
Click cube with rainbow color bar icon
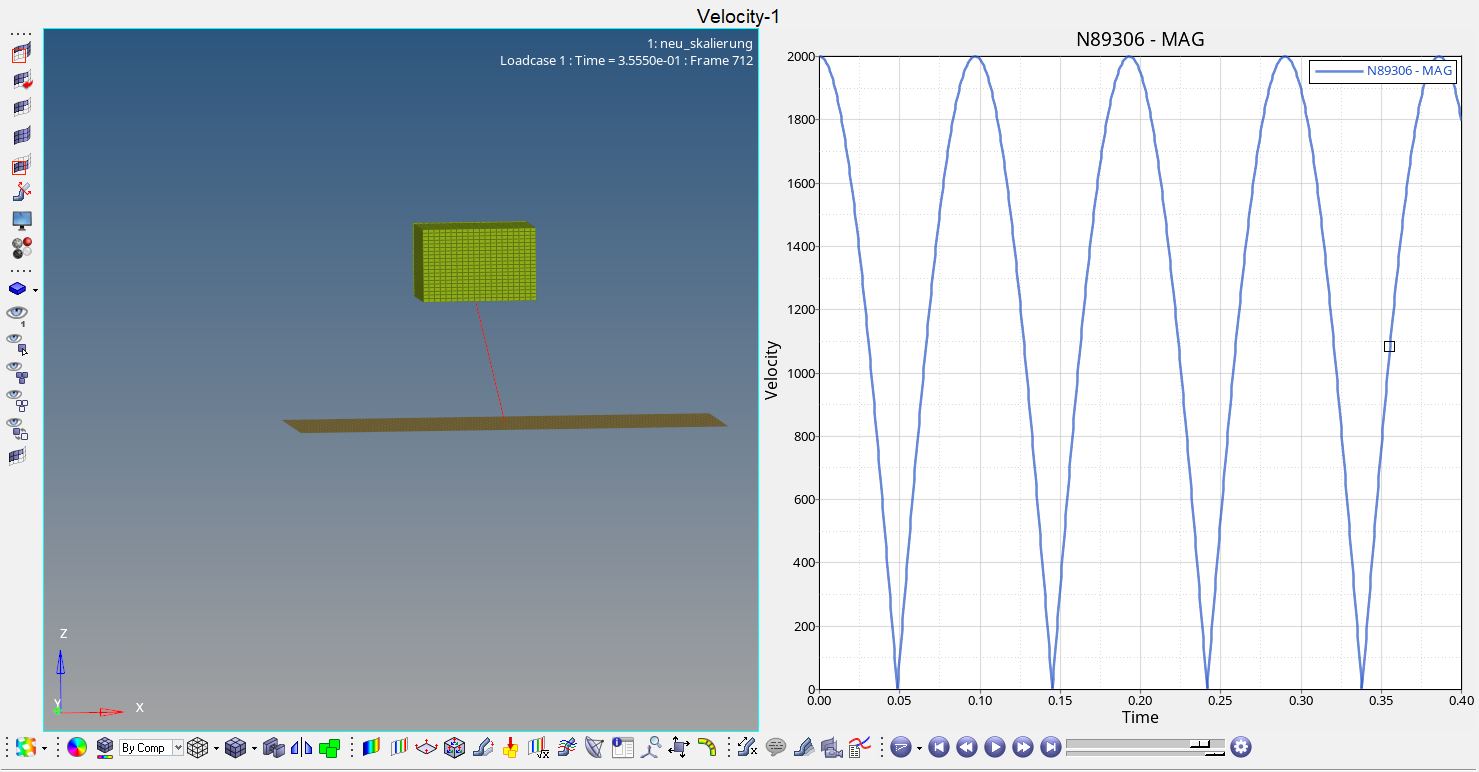point(104,747)
